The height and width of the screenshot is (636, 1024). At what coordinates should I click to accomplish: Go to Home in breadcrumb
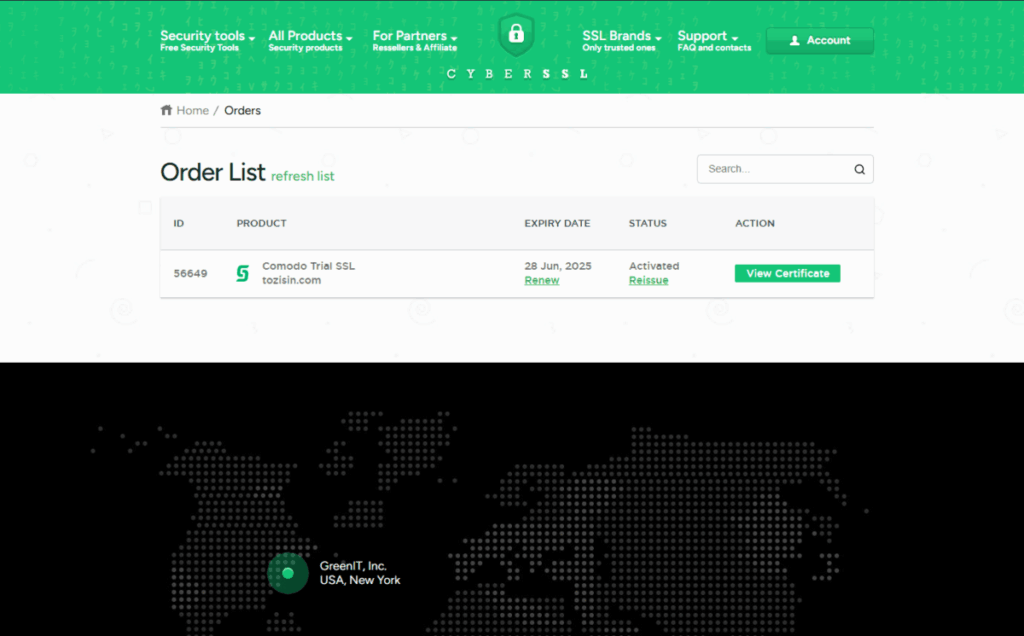[x=193, y=110]
